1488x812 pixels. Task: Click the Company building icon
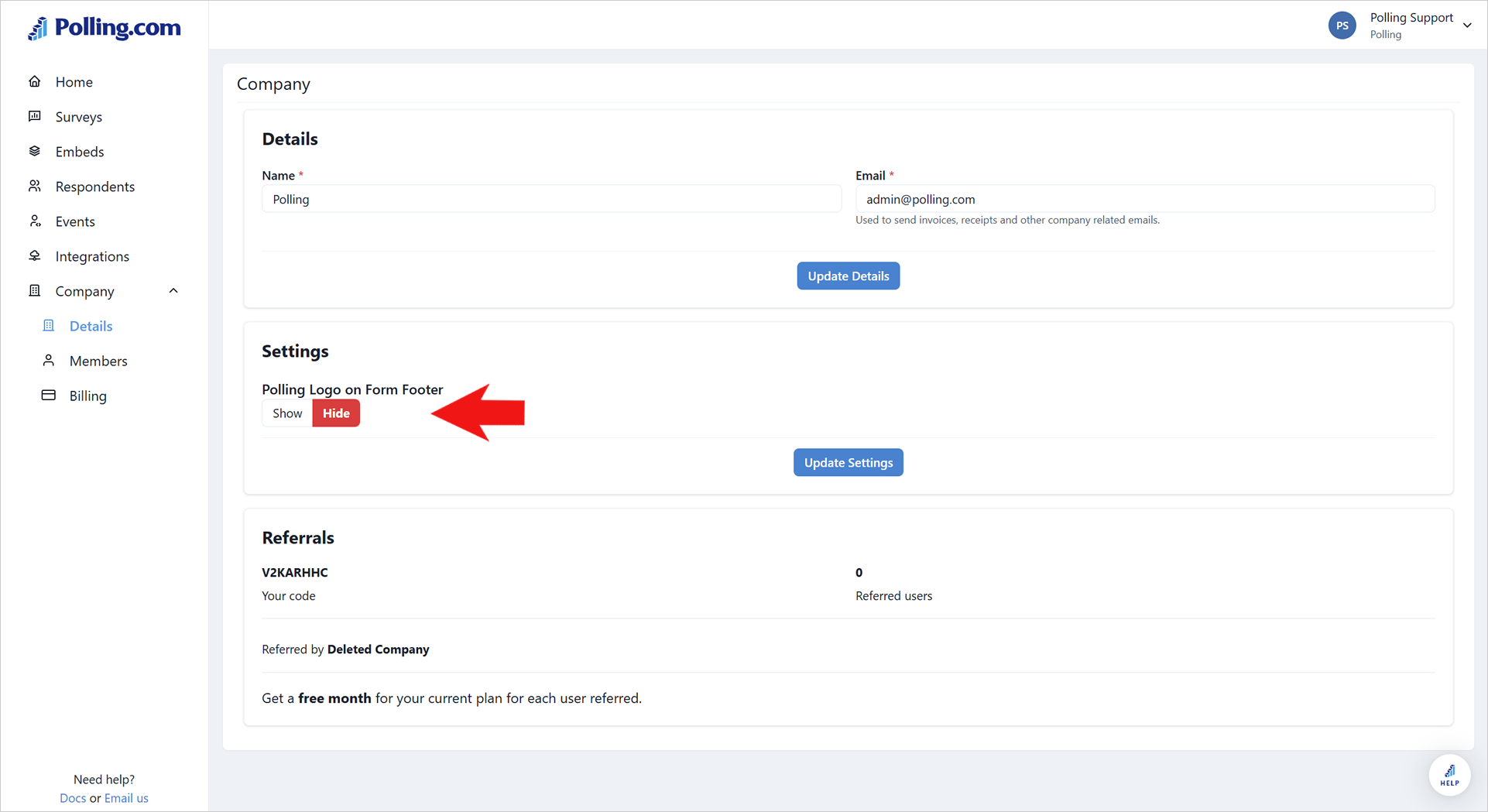[35, 290]
